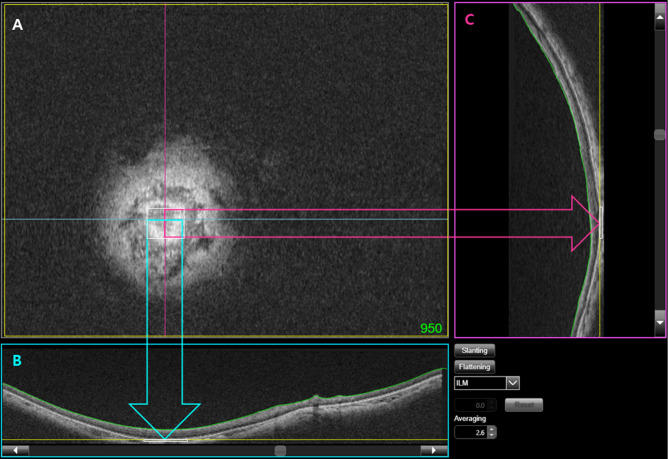The height and width of the screenshot is (459, 668).
Task: Click the down arrow of panel C scrollbar
Action: click(x=660, y=323)
